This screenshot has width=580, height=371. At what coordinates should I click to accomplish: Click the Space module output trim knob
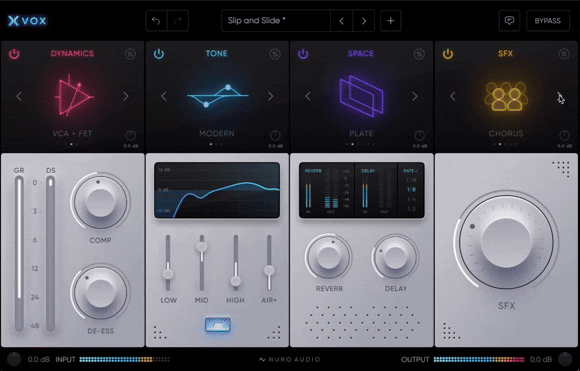coord(419,135)
